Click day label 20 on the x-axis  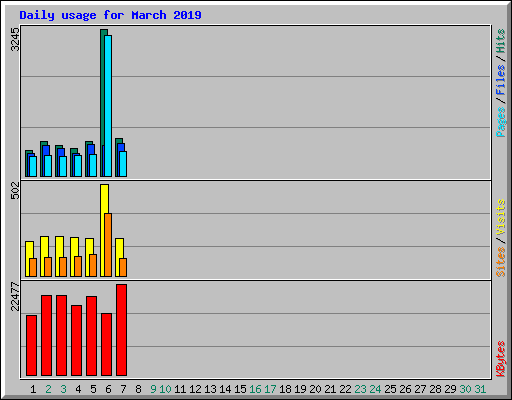[315, 389]
